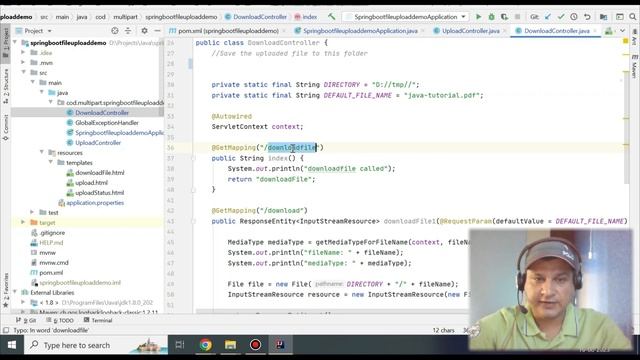
Task: Run with Coverage icon in toolbar
Action: click(x=504, y=17)
